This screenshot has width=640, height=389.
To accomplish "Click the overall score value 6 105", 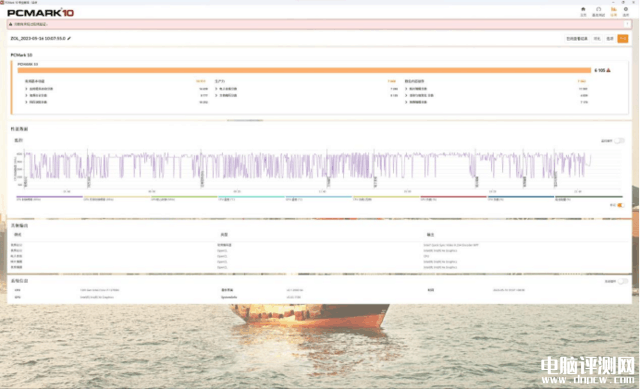I will (600, 70).
